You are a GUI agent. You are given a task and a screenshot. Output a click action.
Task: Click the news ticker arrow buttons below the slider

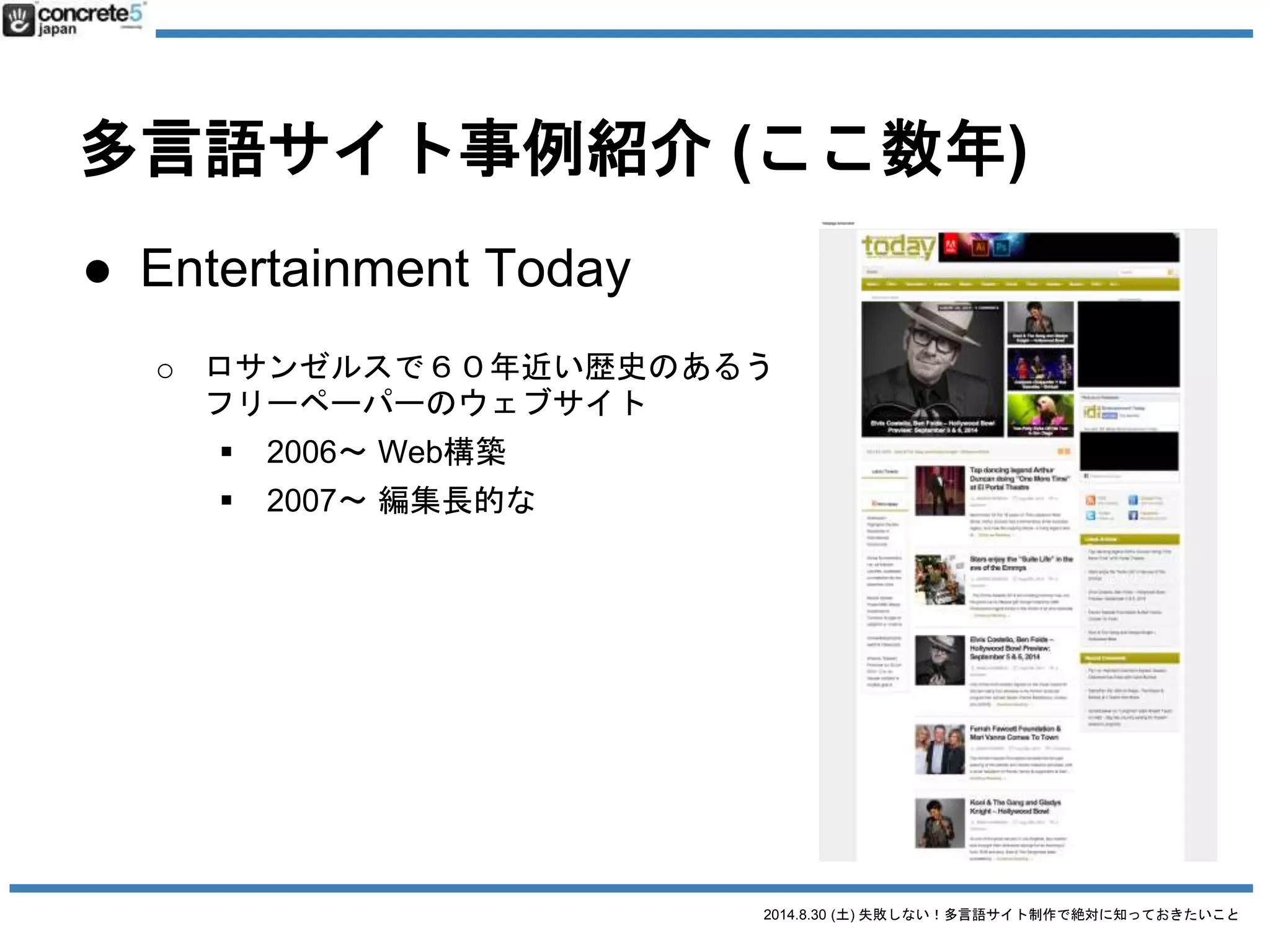click(1064, 451)
